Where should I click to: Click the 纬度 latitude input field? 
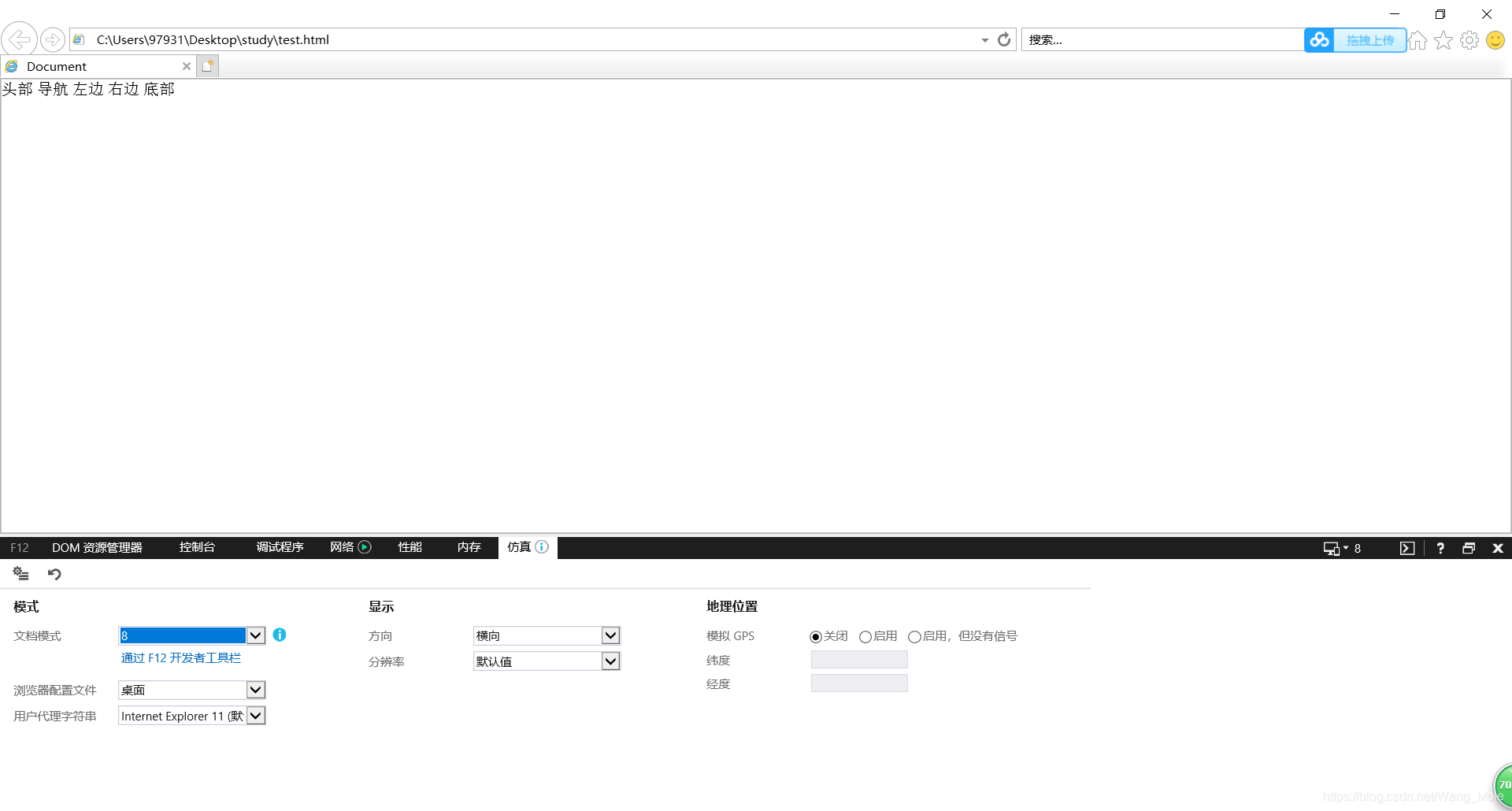[858, 659]
